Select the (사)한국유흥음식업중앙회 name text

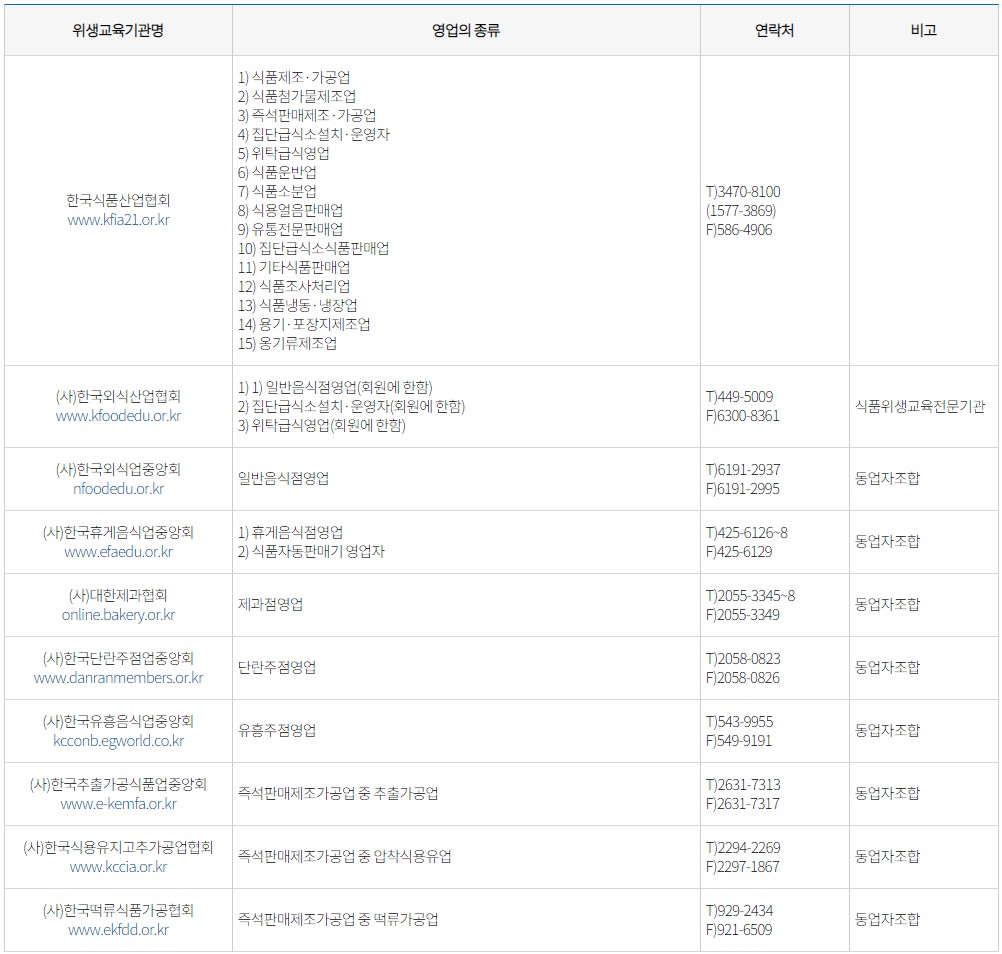click(x=118, y=722)
